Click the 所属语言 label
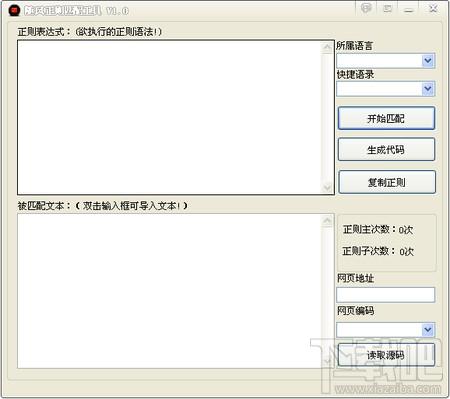 coord(354,46)
